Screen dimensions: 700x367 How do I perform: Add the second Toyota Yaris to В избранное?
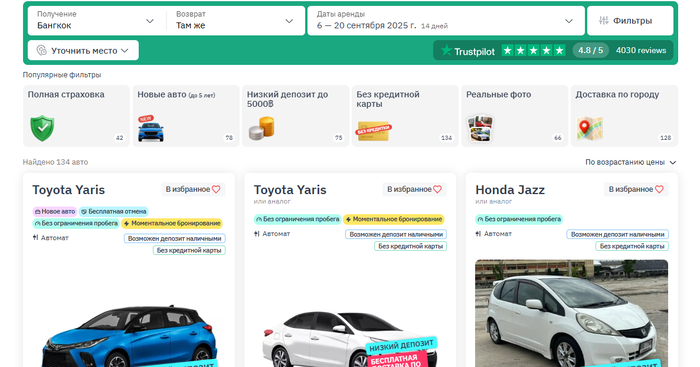click(x=414, y=189)
